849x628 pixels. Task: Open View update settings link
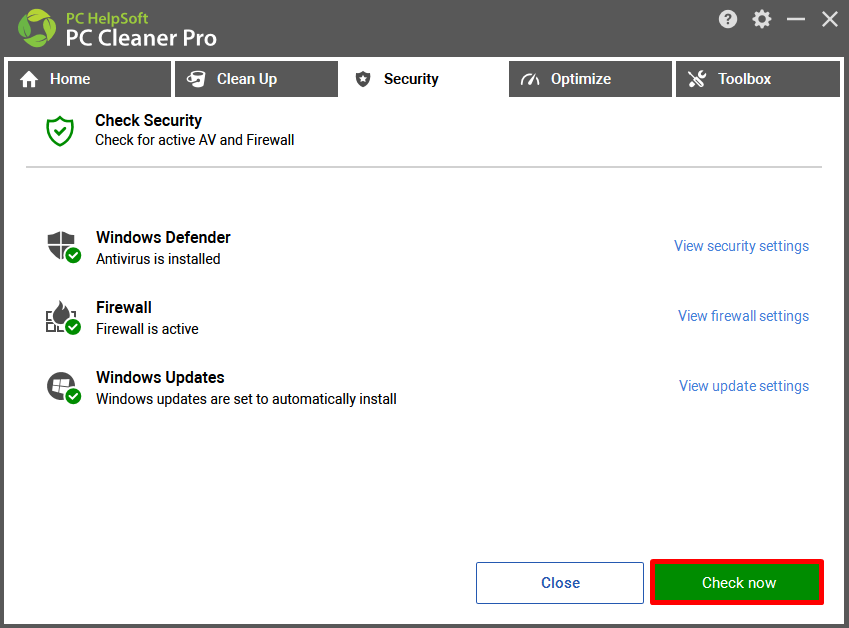pyautogui.click(x=744, y=386)
